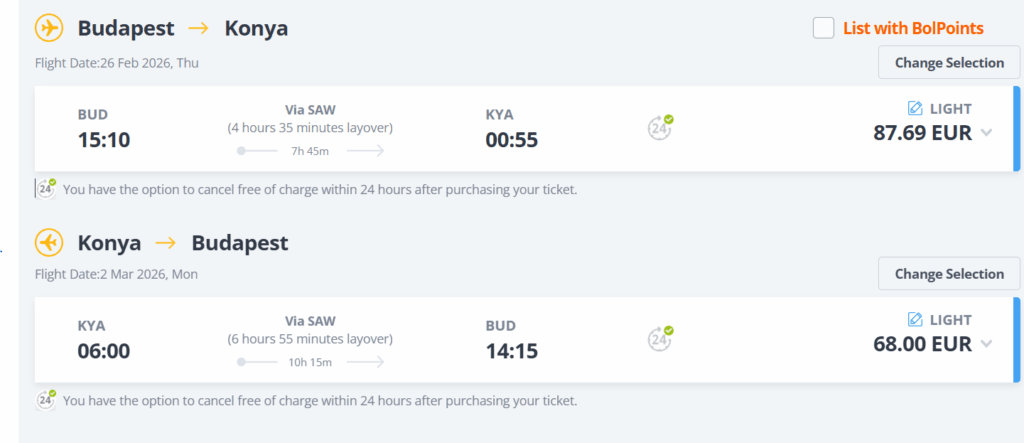1024x443 pixels.
Task: Click the small 24h icon under return flight
Action: pos(46,400)
